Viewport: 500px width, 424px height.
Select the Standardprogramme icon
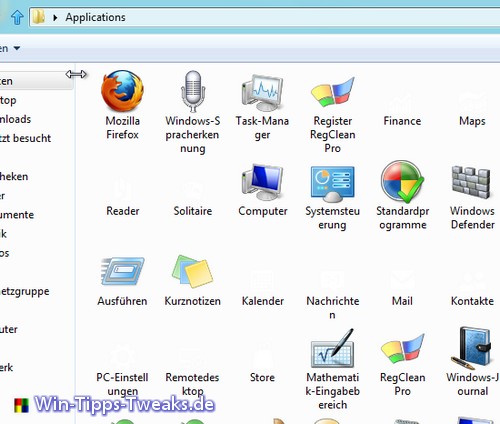coord(402,181)
